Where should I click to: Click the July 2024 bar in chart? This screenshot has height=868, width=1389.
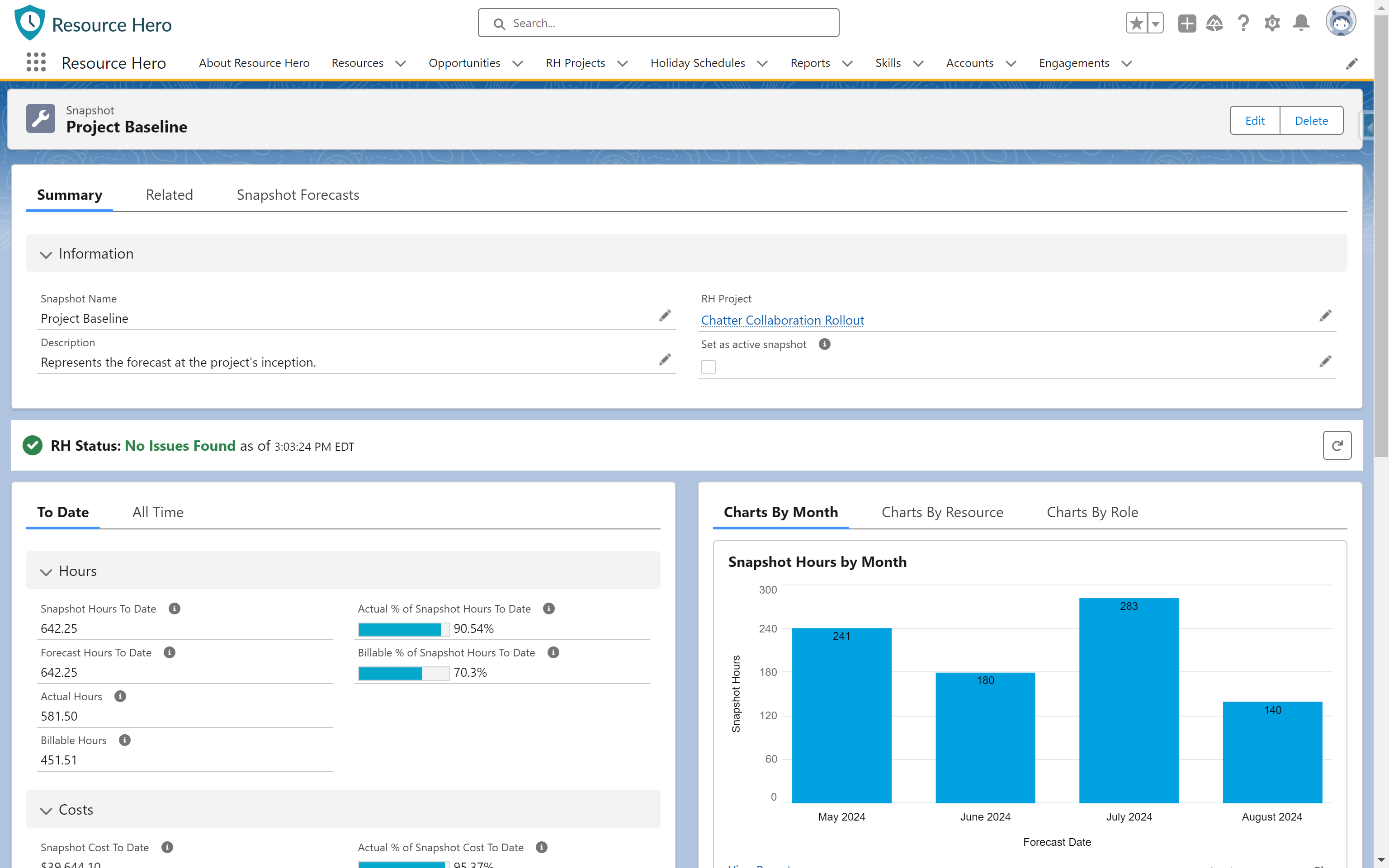click(1129, 700)
